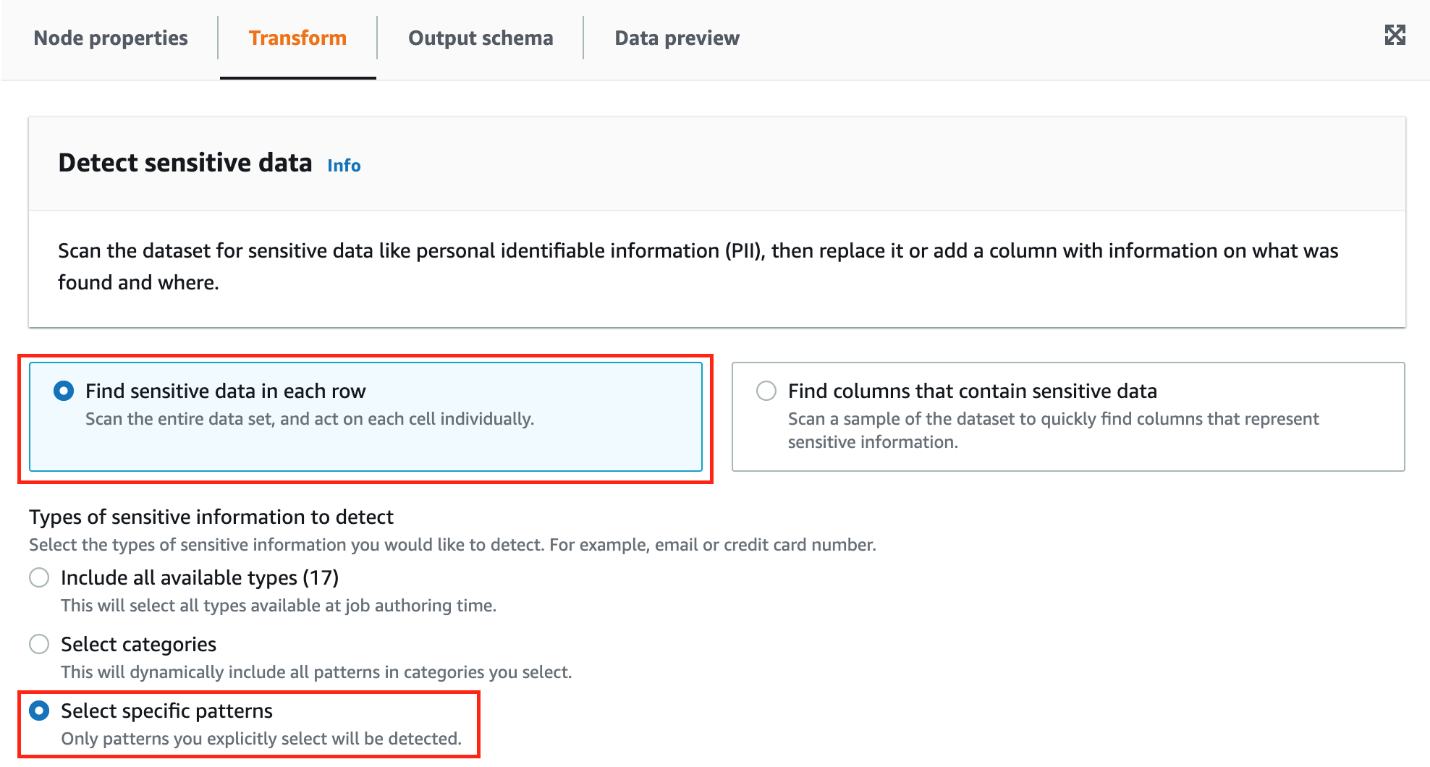Pick the 'Select categories' radio button
Image resolution: width=1430 pixels, height=767 pixels.
[39, 645]
